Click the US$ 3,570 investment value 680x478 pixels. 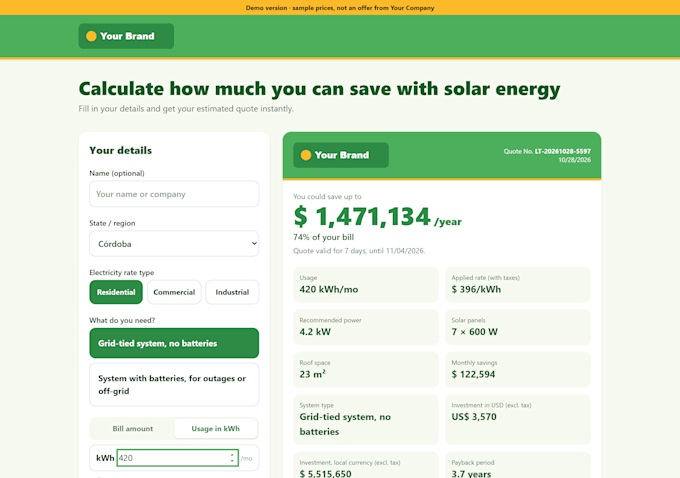[474, 417]
